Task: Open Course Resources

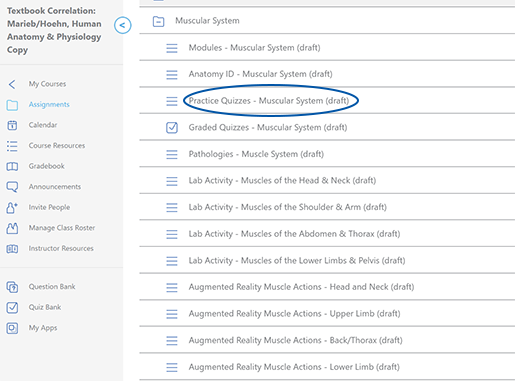Action: pos(57,146)
